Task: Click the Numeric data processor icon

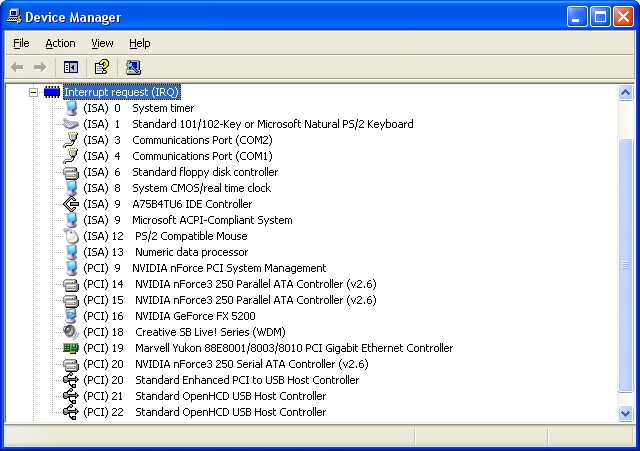Action: coord(71,252)
